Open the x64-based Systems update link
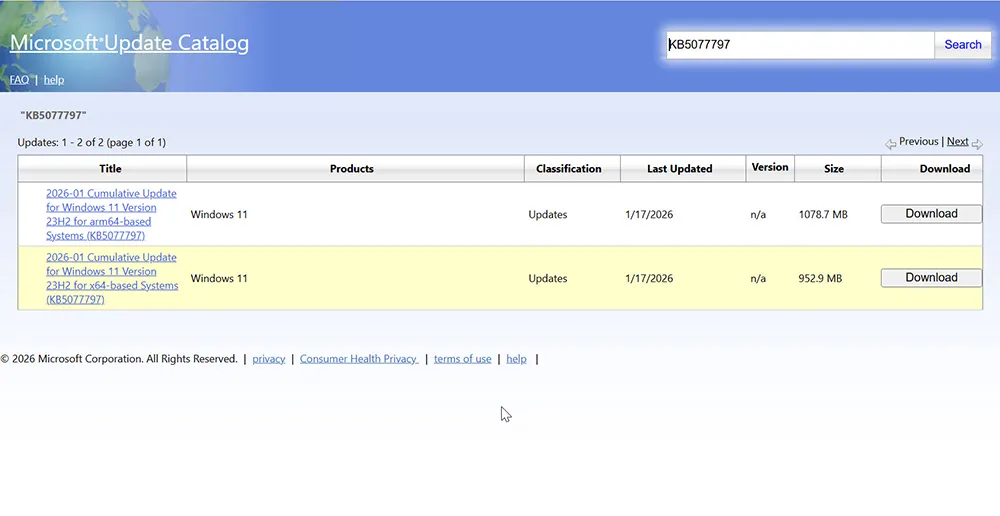Screen dimensions: 1000x516 point(112,278)
